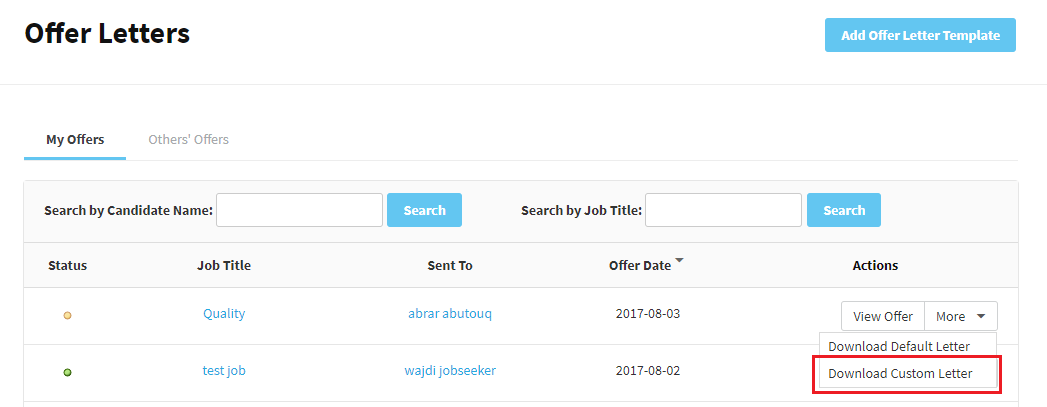Click the Job Title column header
1047x407 pixels.
(224, 266)
